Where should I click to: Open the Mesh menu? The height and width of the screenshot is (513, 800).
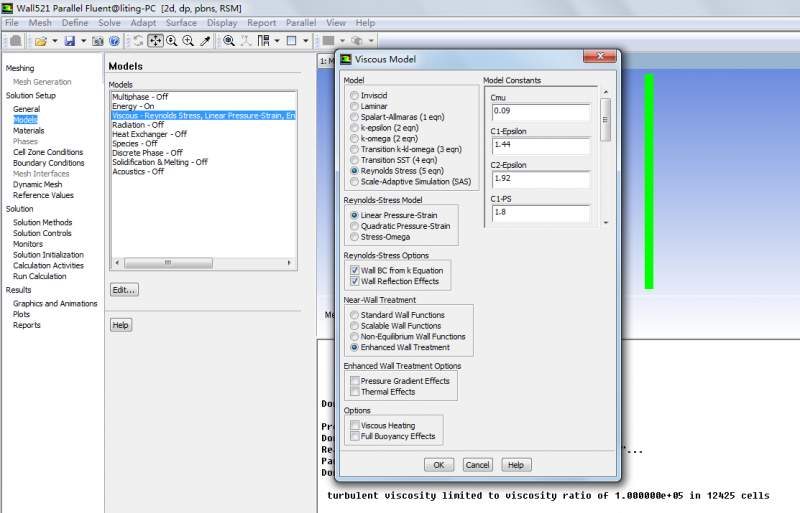(x=40, y=23)
